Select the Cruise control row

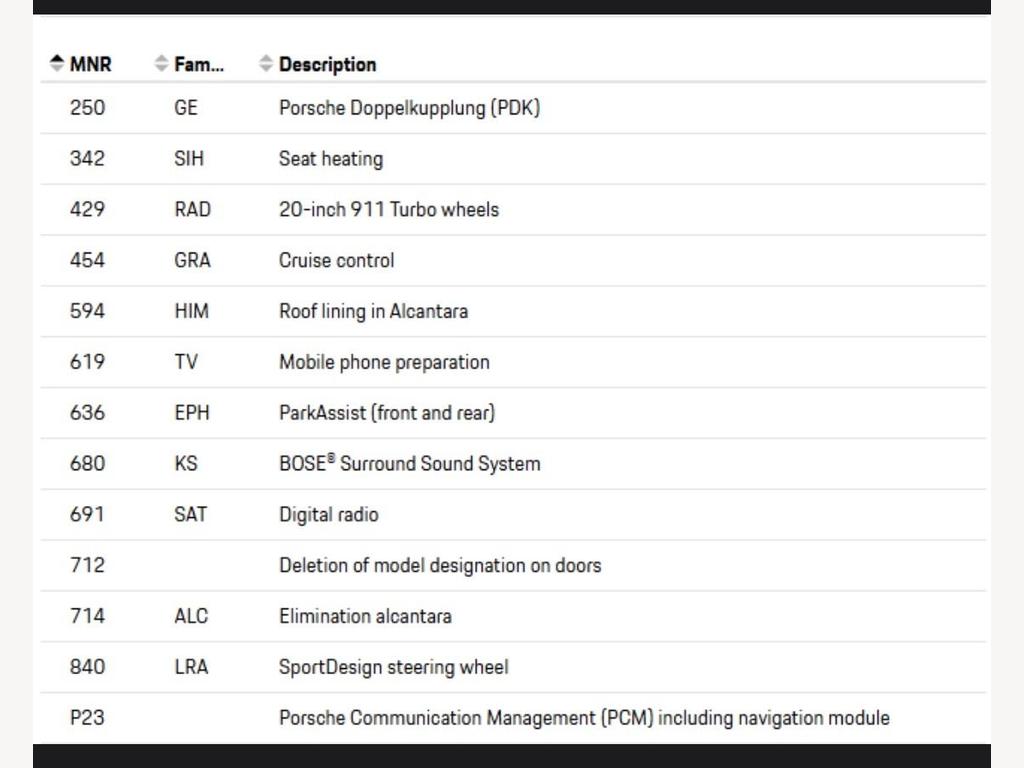tap(513, 261)
